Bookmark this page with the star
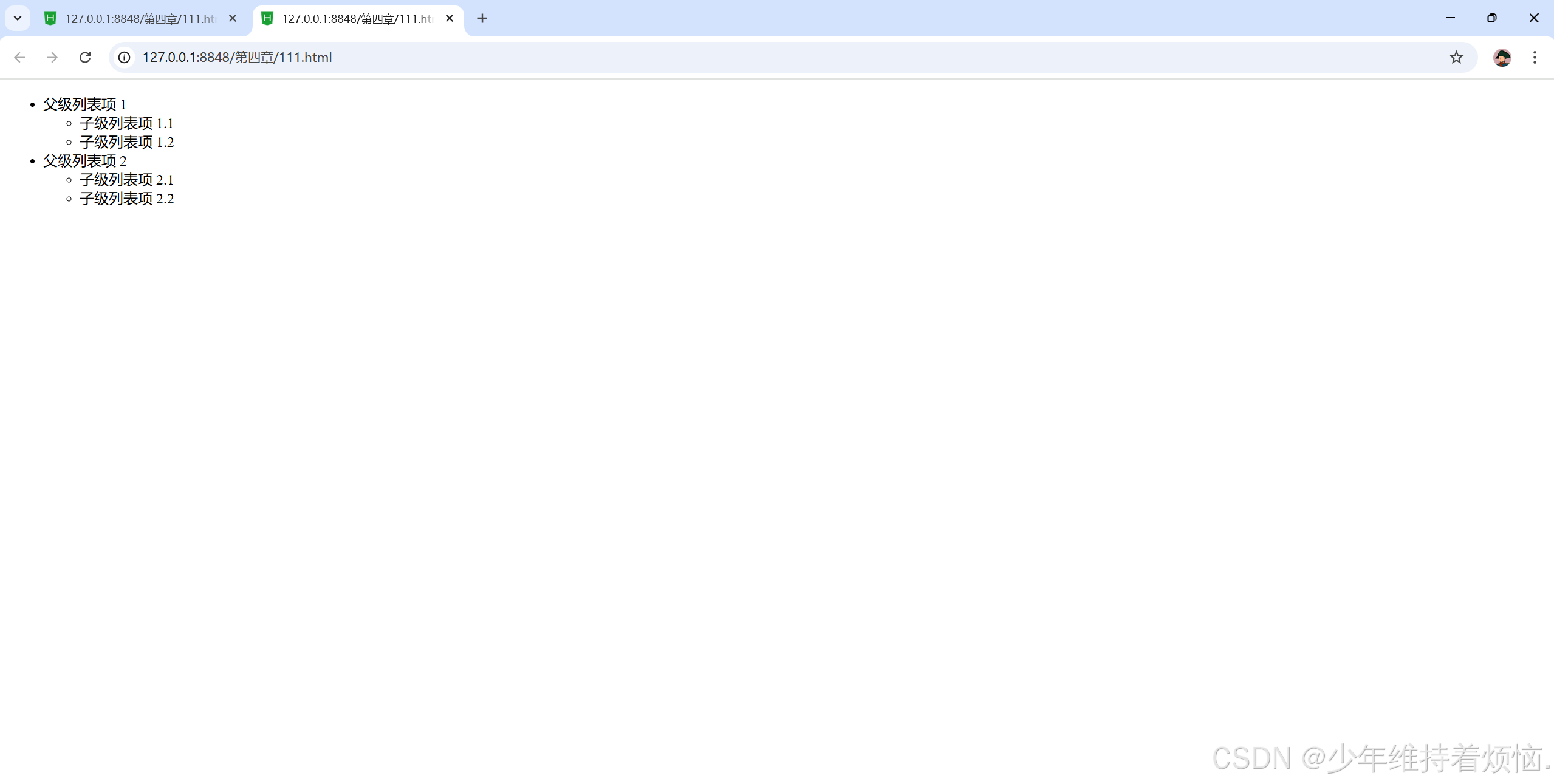 point(1456,57)
